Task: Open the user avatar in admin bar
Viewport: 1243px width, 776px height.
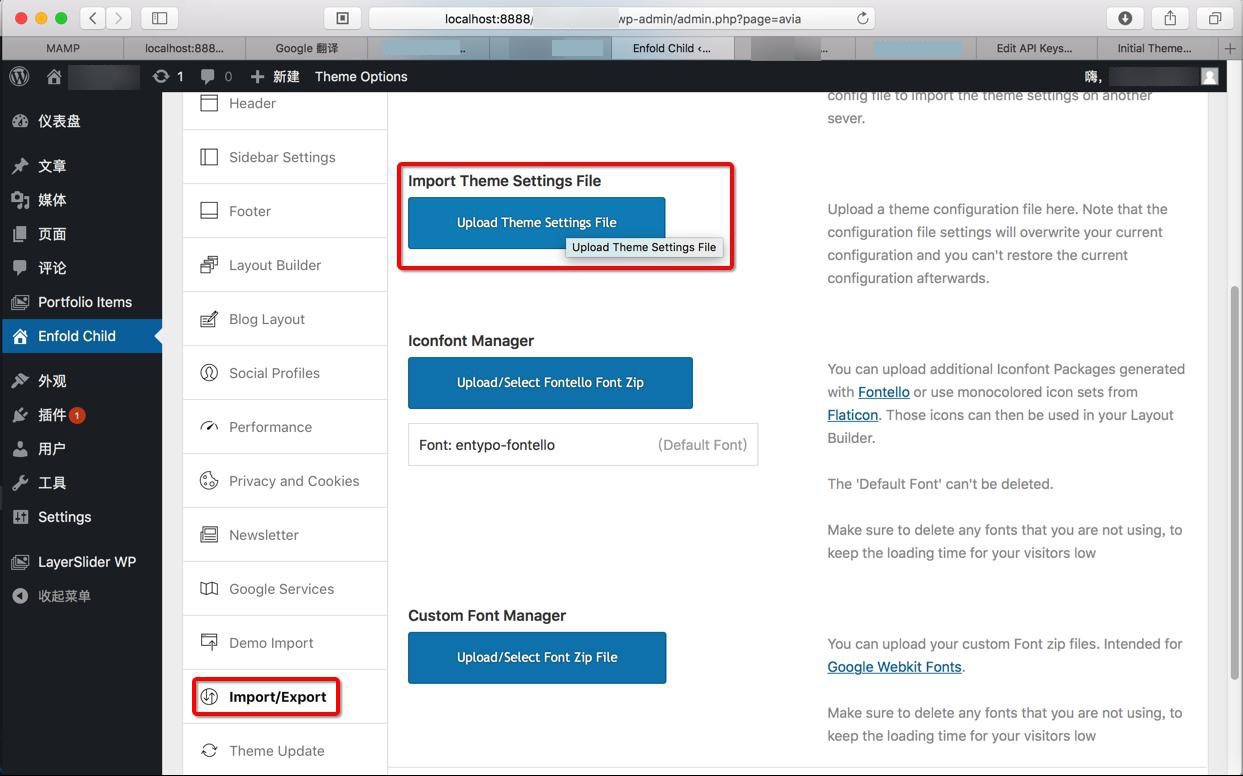Action: tap(1210, 76)
